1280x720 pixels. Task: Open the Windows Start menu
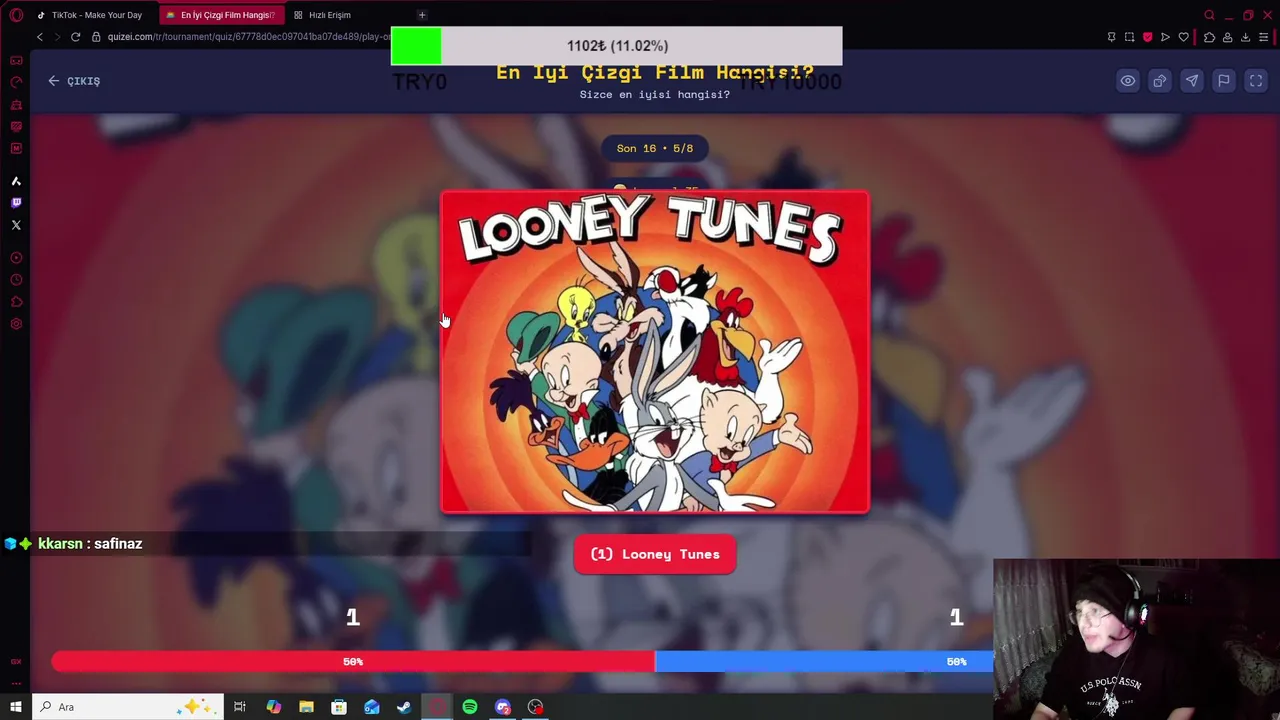[x=16, y=707]
